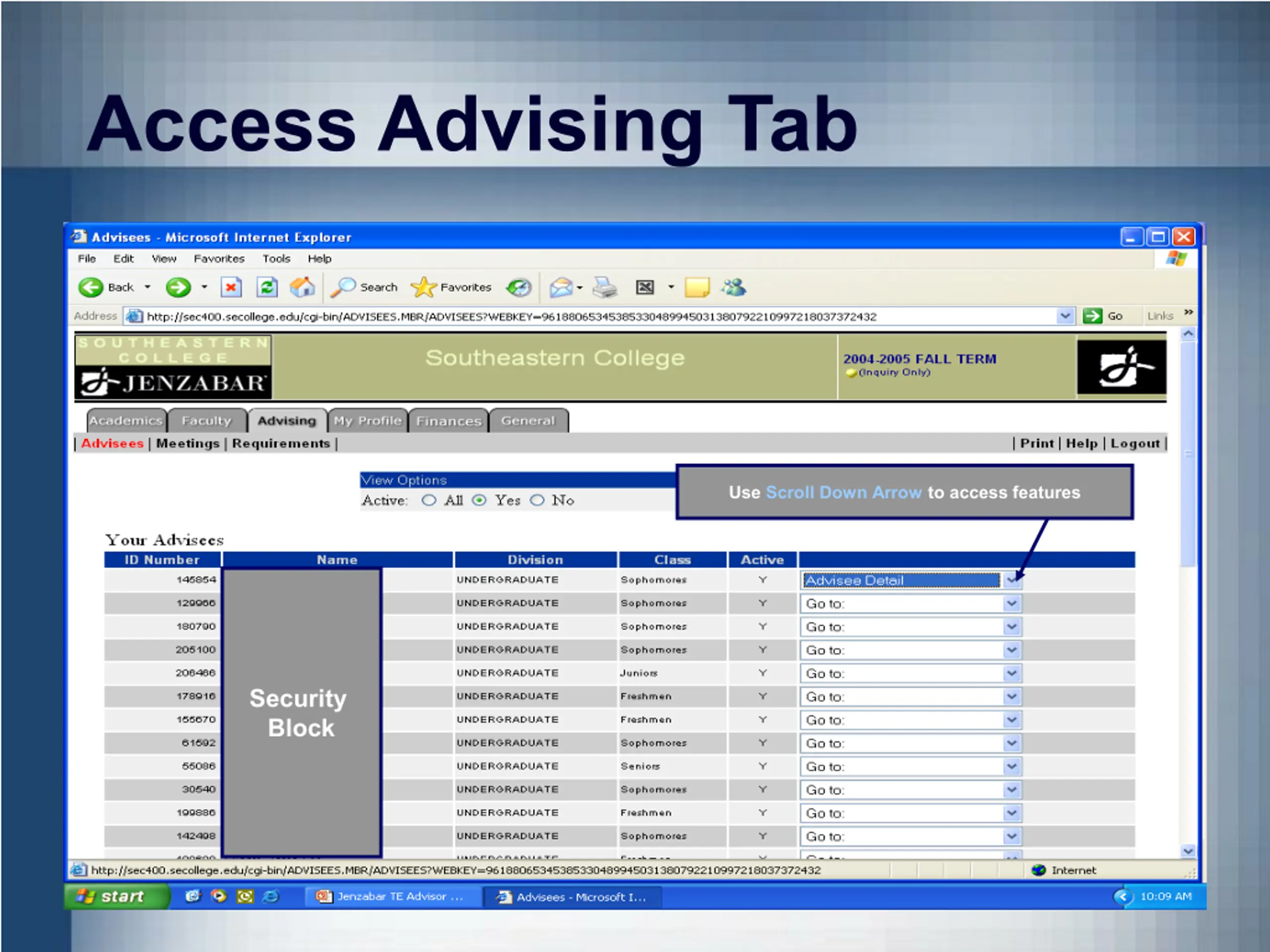Click the page vertical scrollbar thumb
The image size is (1270, 952).
click(x=1188, y=453)
